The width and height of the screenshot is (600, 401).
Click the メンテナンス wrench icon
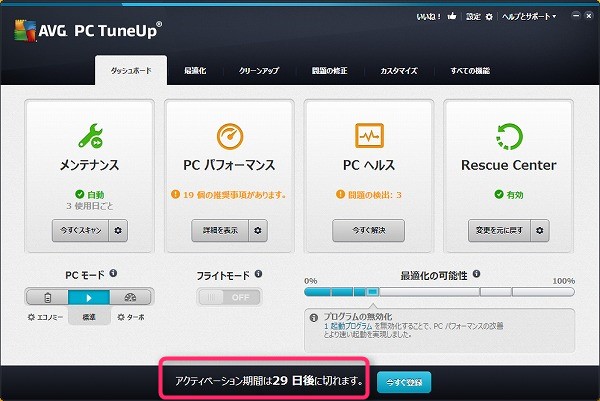point(90,136)
